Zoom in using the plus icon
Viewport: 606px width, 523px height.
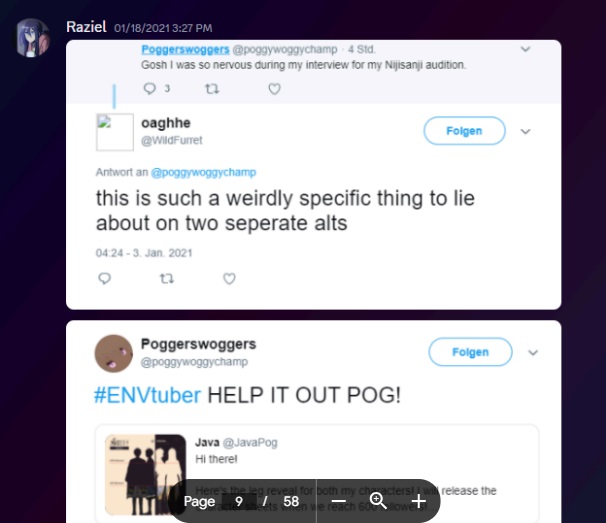point(419,501)
